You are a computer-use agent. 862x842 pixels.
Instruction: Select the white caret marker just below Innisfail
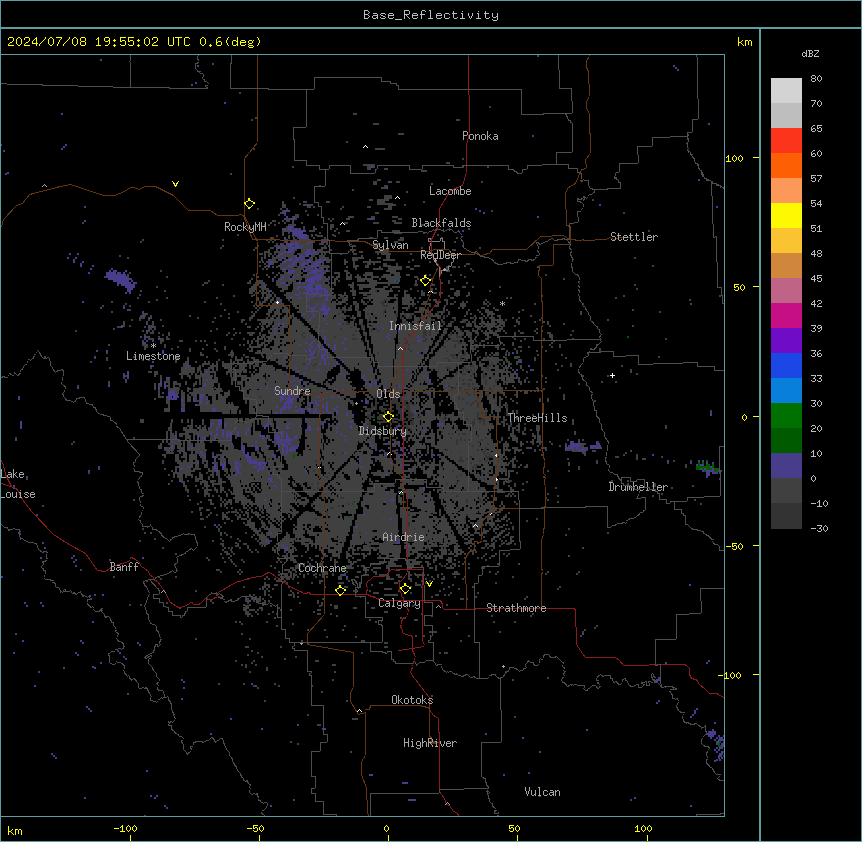coord(400,348)
